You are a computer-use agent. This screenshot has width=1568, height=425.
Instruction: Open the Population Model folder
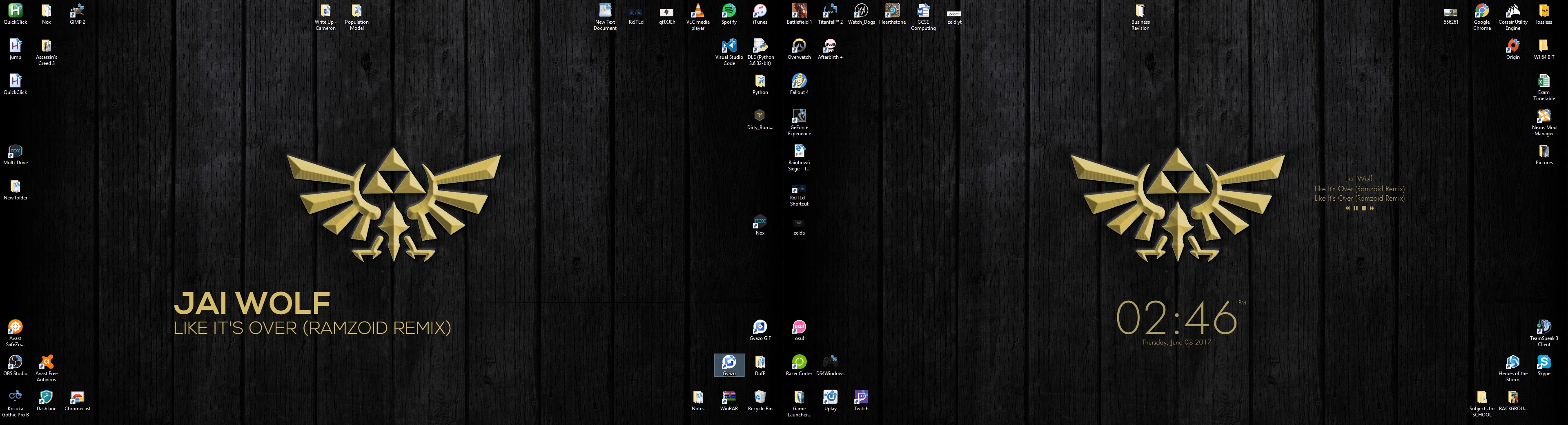pyautogui.click(x=357, y=17)
